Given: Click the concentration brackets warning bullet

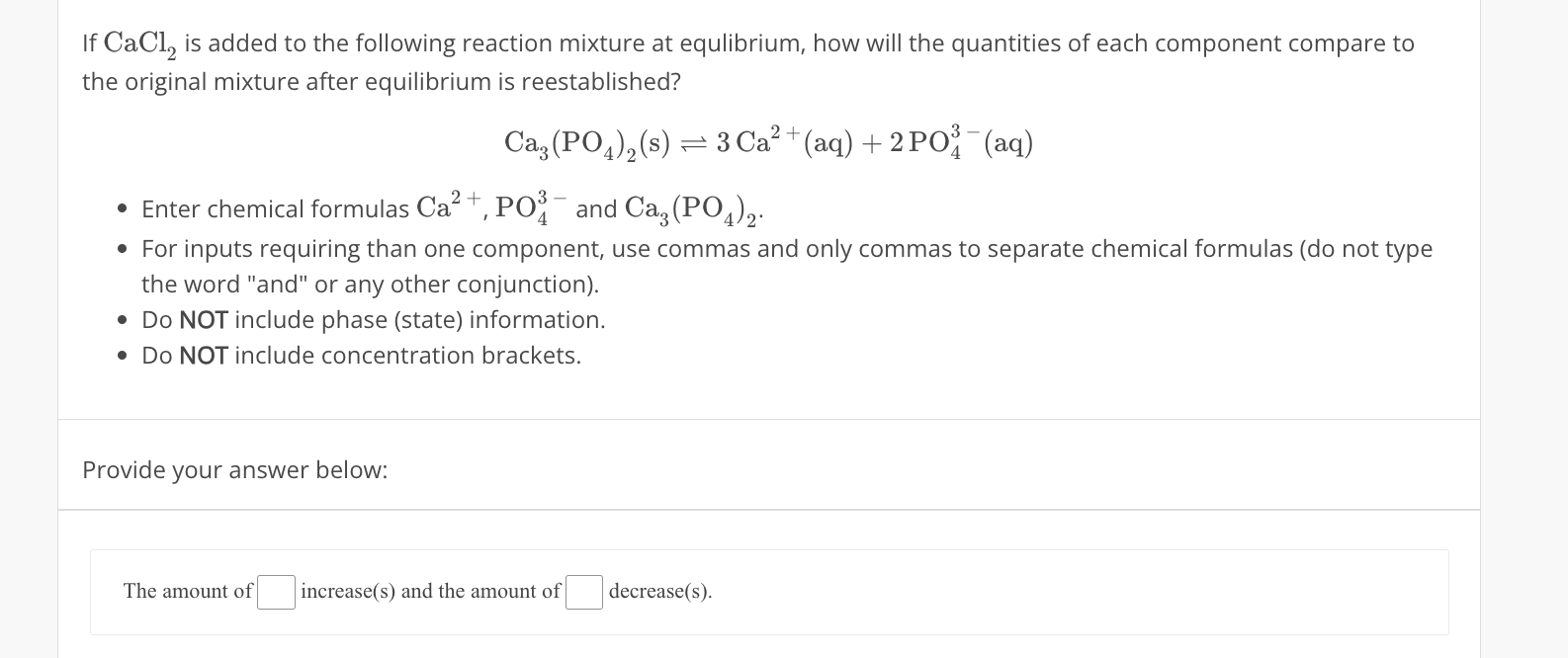Looking at the screenshot, I should click(x=361, y=355).
